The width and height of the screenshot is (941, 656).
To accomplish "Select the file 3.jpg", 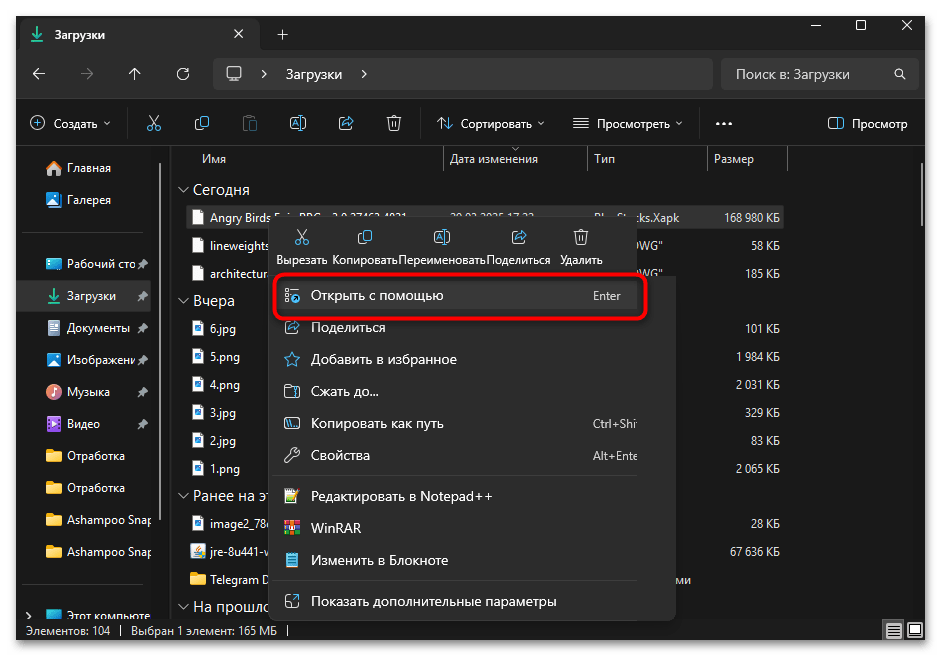I will (x=223, y=413).
